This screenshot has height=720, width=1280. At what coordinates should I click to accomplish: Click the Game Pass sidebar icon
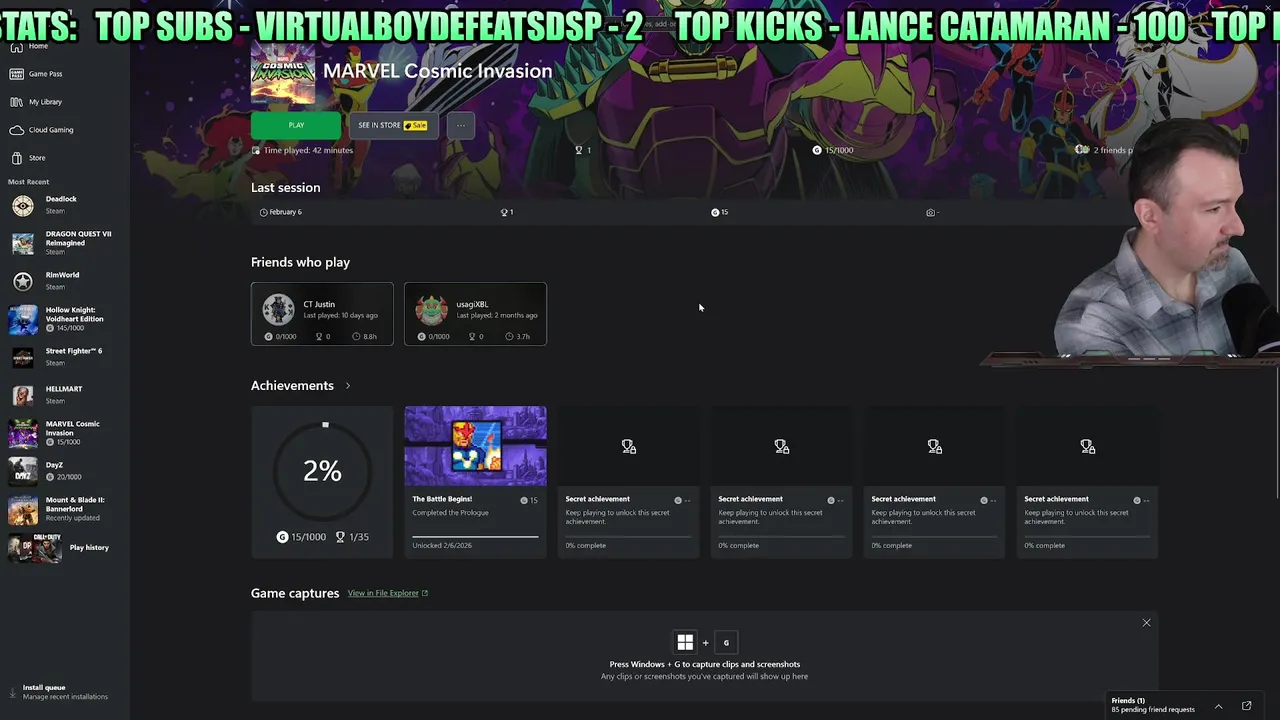[x=16, y=74]
